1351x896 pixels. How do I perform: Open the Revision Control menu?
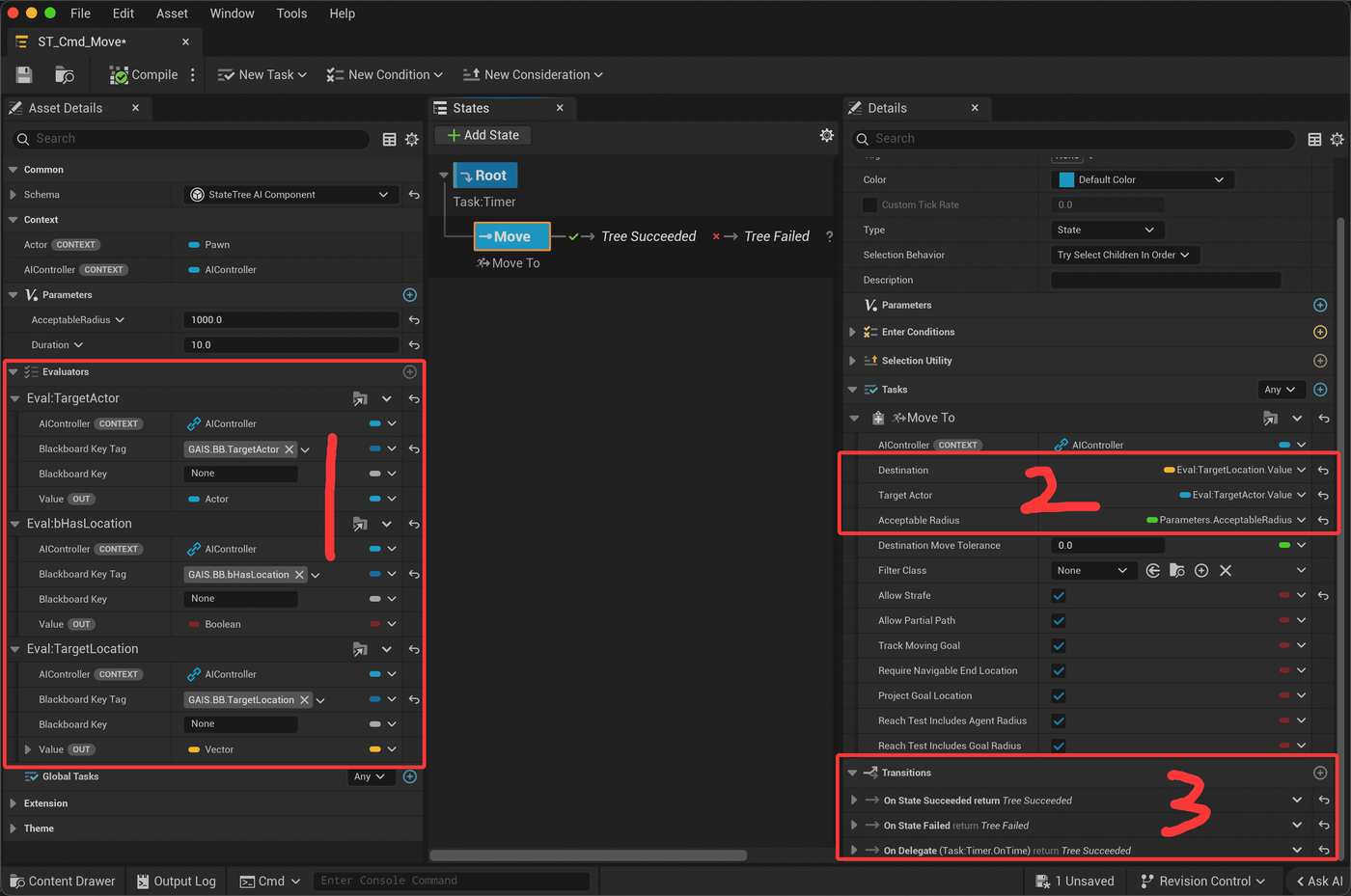click(x=1202, y=882)
